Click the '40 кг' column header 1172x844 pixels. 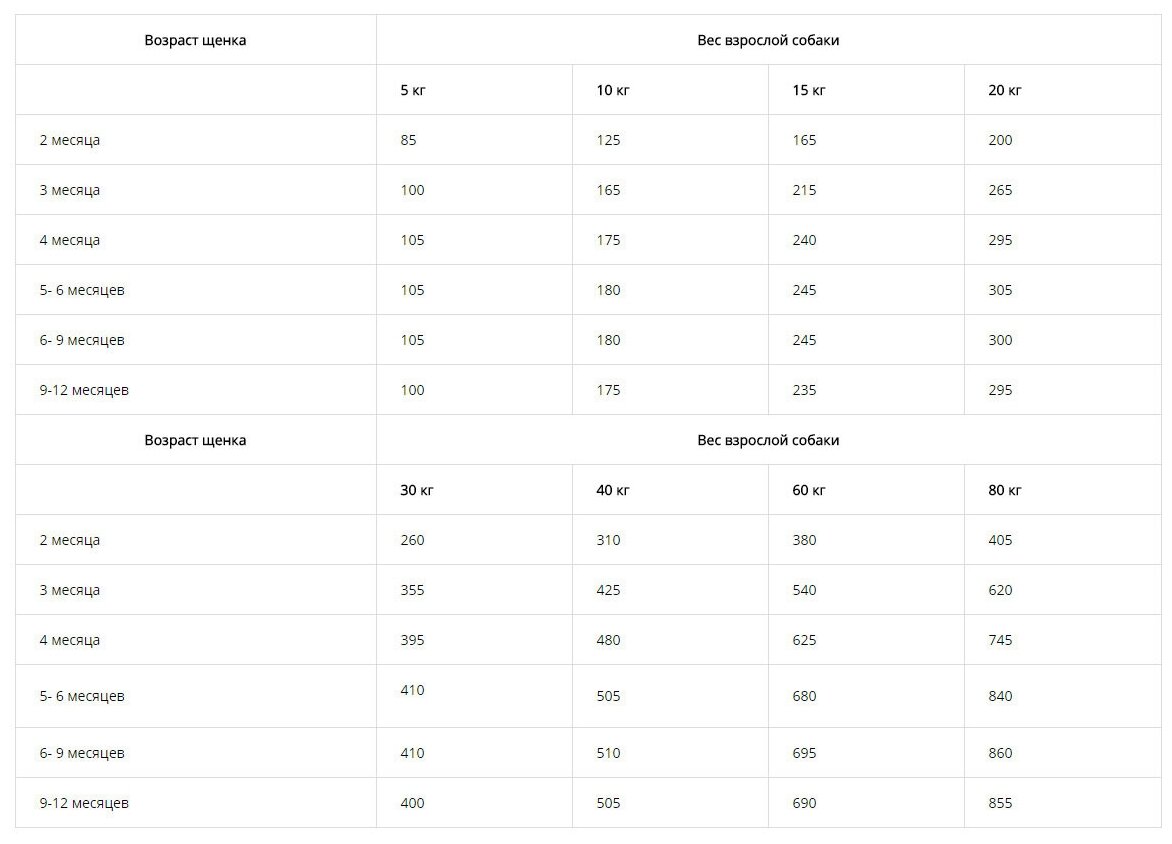(x=613, y=491)
